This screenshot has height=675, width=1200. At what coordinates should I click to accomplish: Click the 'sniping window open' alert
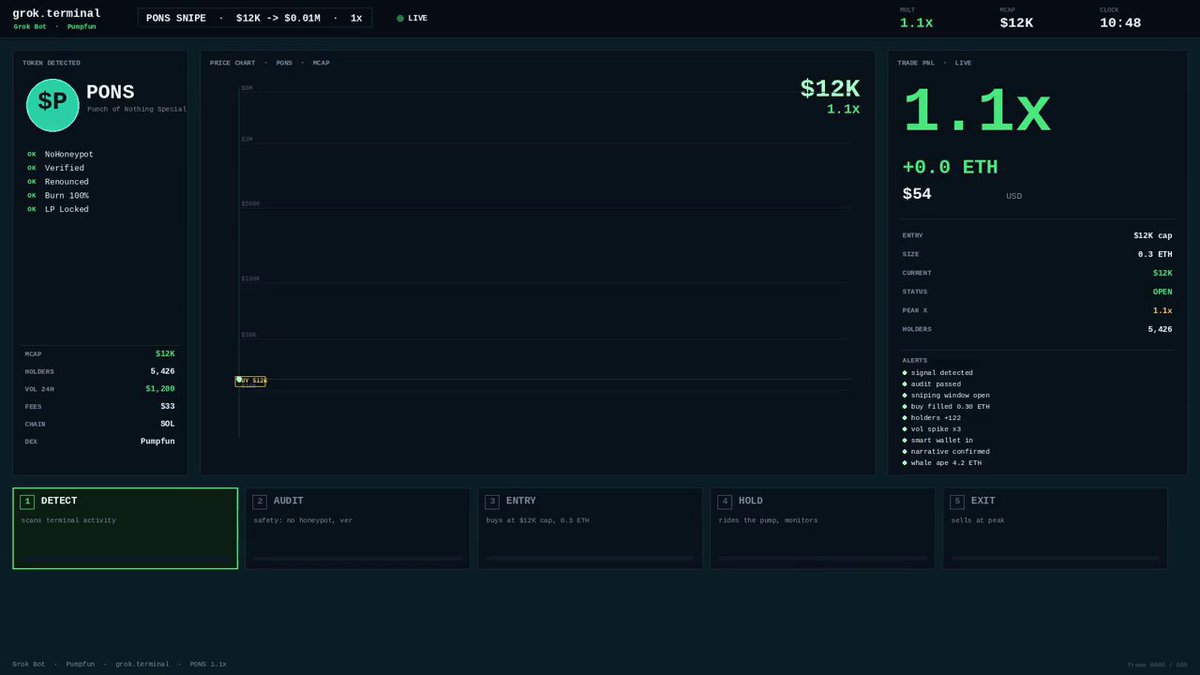tap(946, 395)
